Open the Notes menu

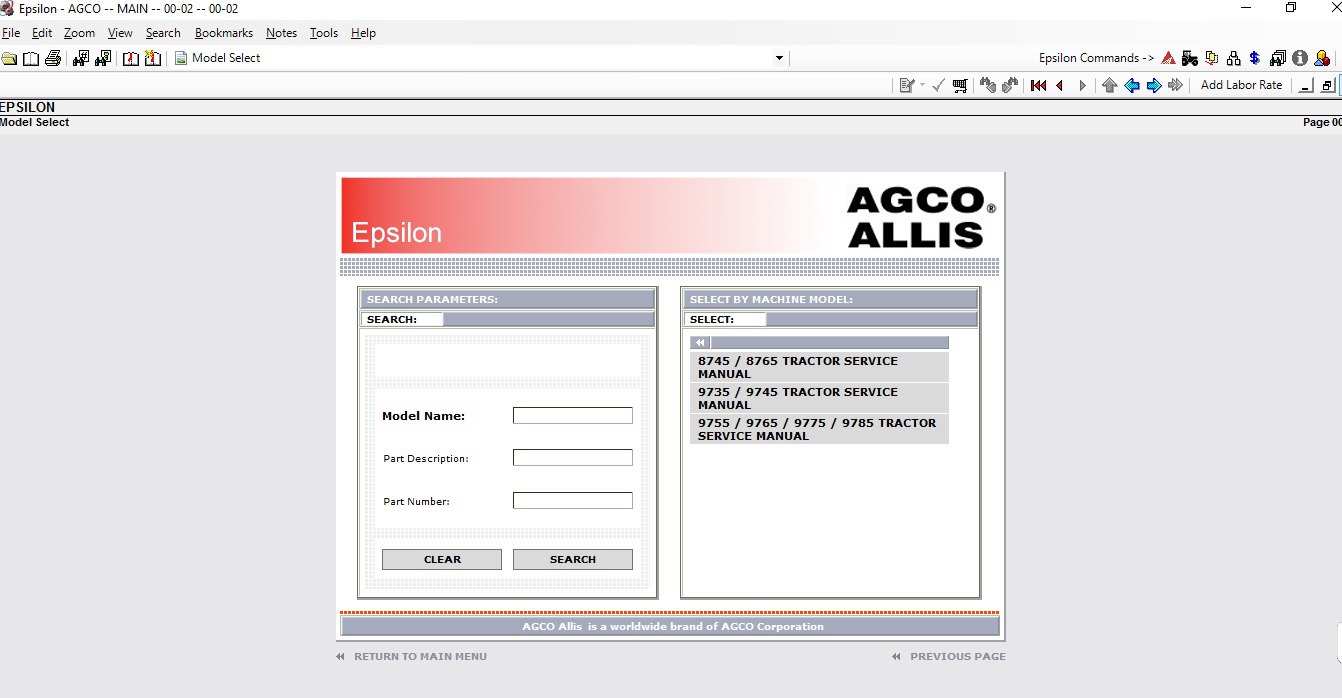(281, 33)
